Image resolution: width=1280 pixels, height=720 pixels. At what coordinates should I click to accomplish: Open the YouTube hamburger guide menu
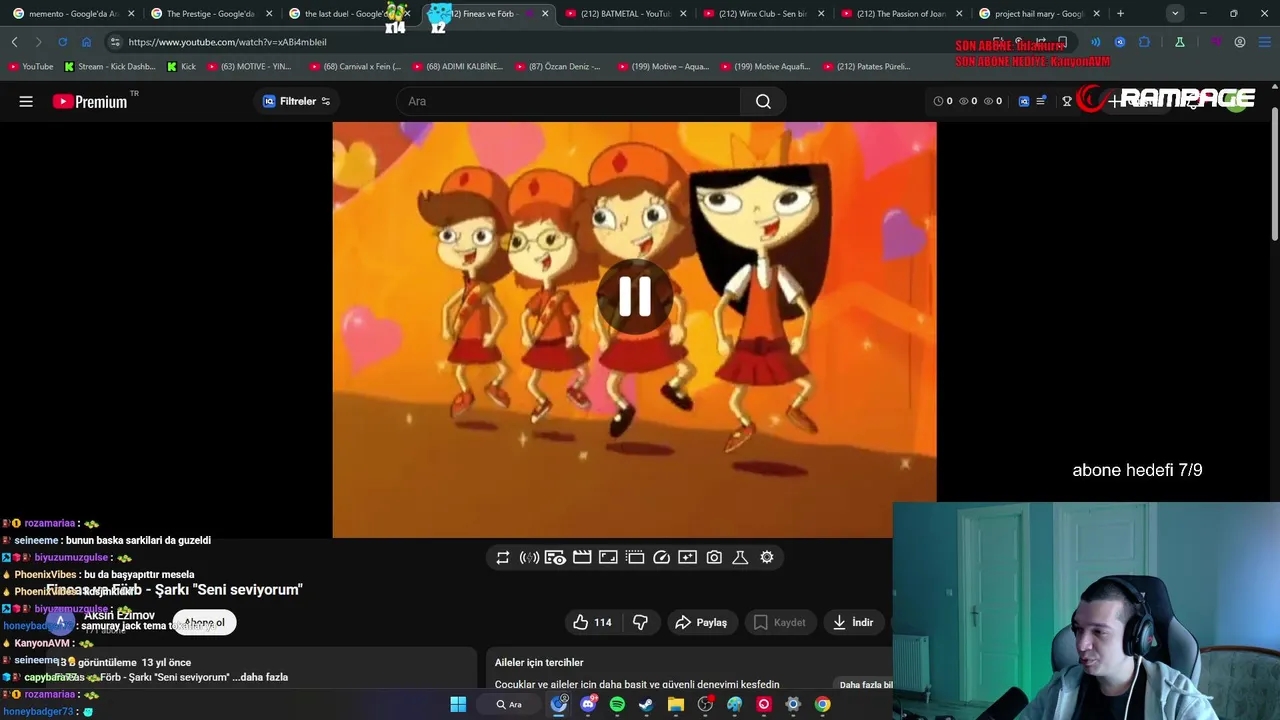(26, 101)
